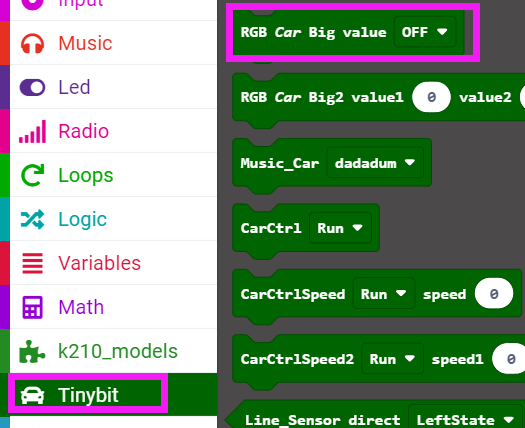Screen dimensions: 525x428
Task: Open the Radio category
Action: (x=108, y=131)
